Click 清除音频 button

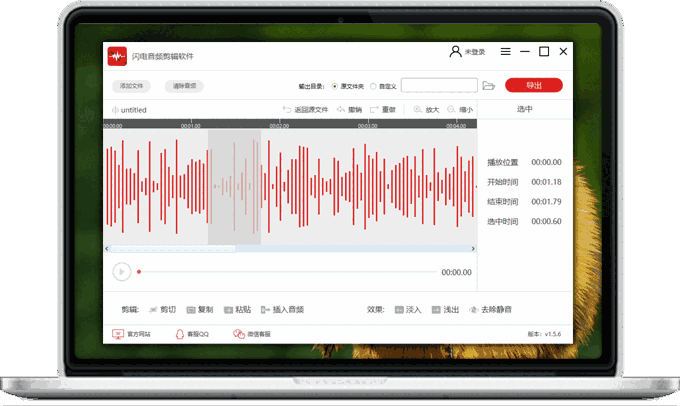click(x=184, y=86)
